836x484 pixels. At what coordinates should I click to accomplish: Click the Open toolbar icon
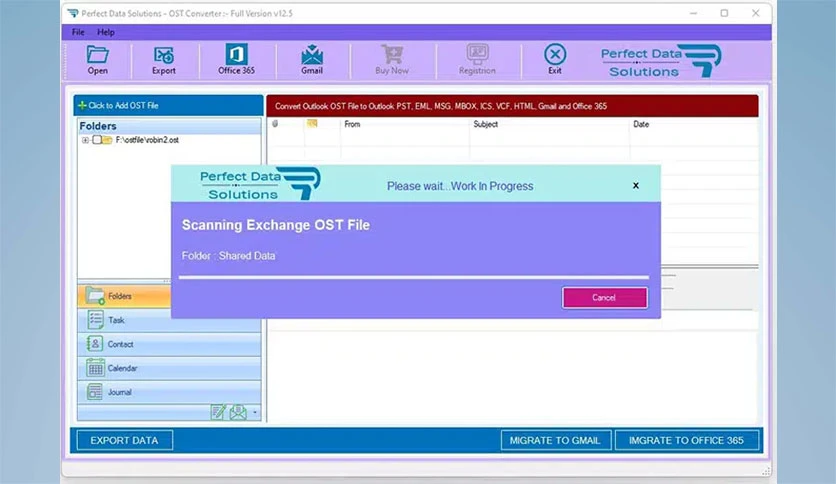(98, 60)
